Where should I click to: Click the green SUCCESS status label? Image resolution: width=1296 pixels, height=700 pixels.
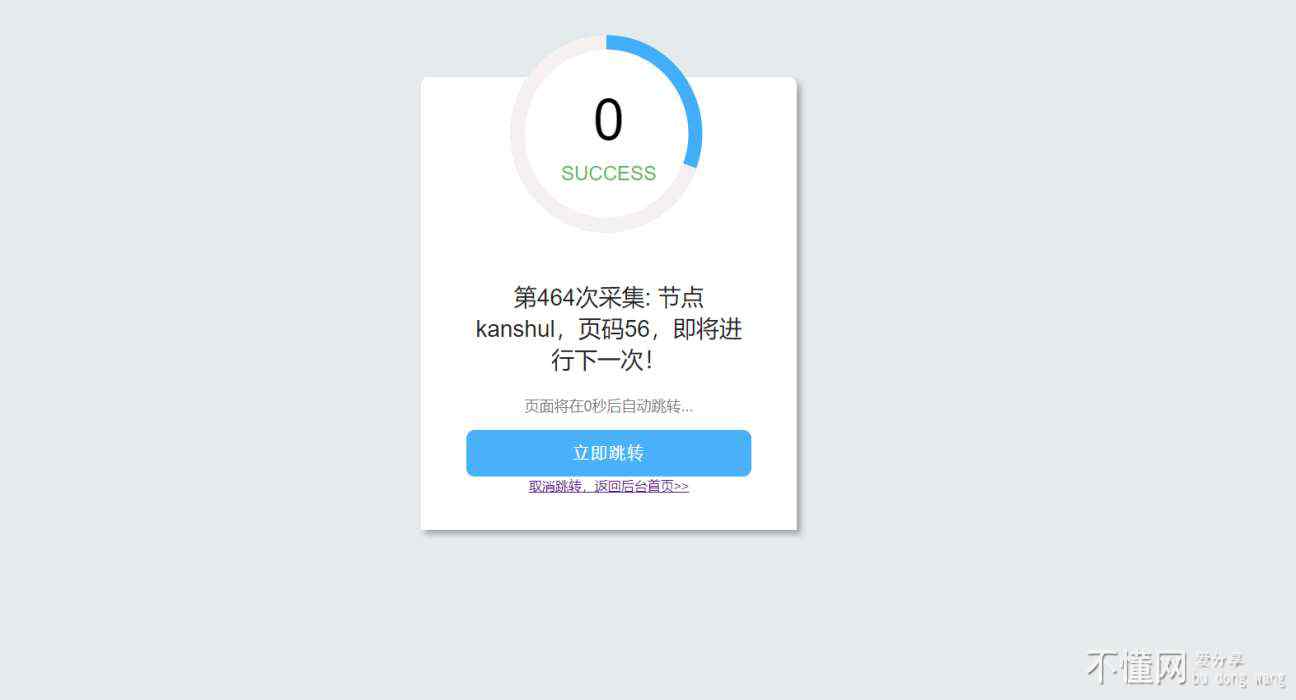click(x=608, y=173)
